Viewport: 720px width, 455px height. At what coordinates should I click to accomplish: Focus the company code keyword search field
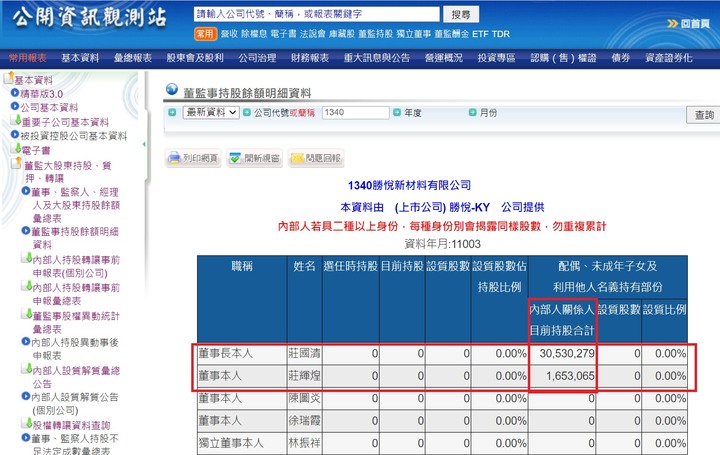coord(316,14)
